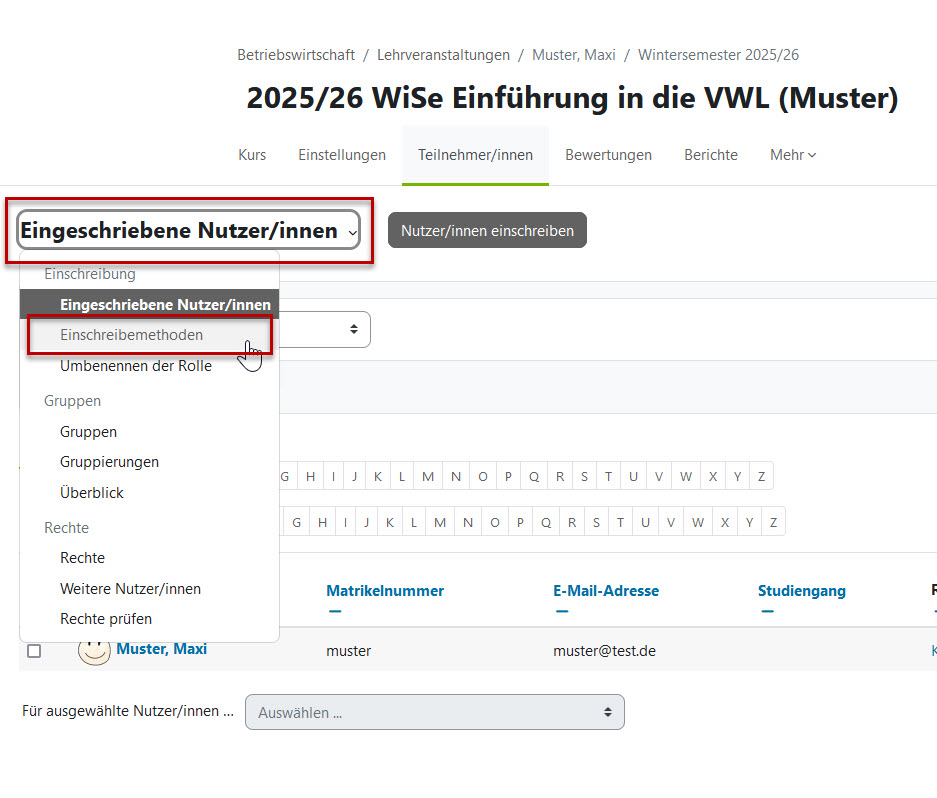Filter the list by letter M
This screenshot has height=798, width=937.
[428, 476]
